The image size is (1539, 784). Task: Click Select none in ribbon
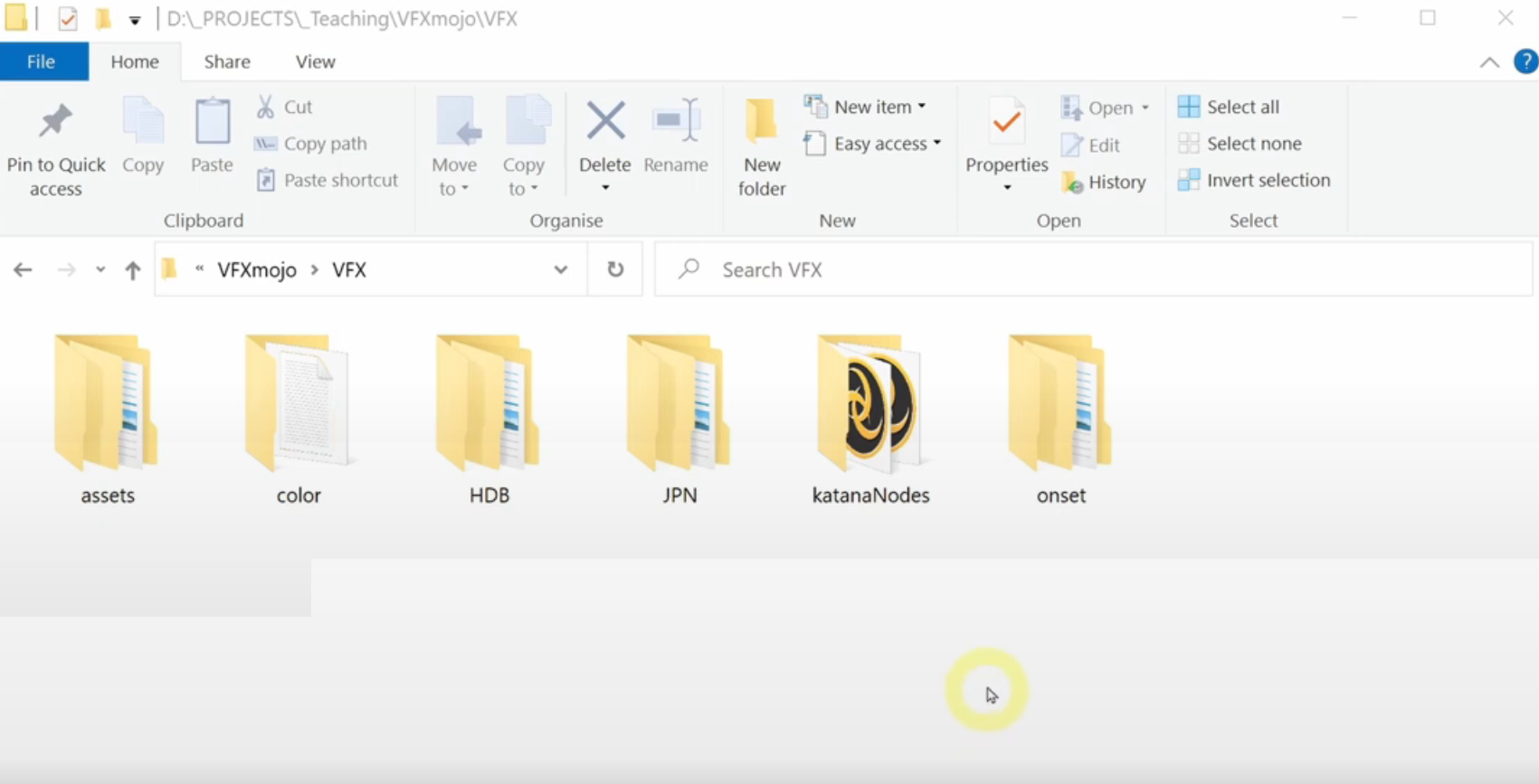1240,144
